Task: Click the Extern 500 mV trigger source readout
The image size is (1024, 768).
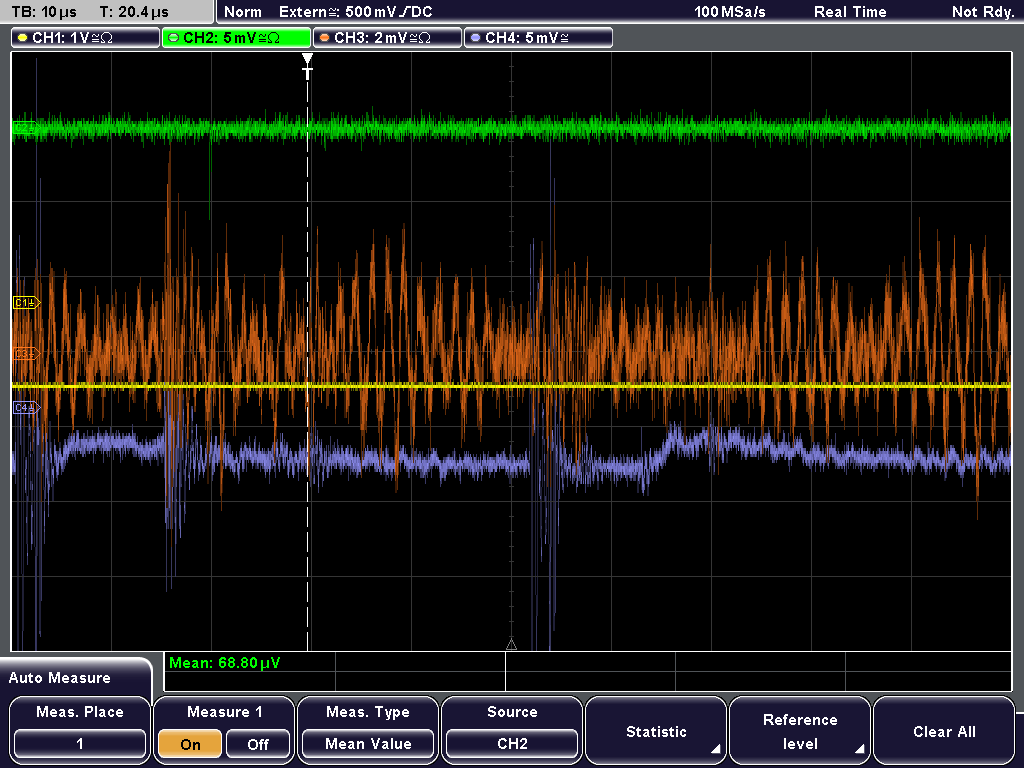Action: [x=355, y=12]
